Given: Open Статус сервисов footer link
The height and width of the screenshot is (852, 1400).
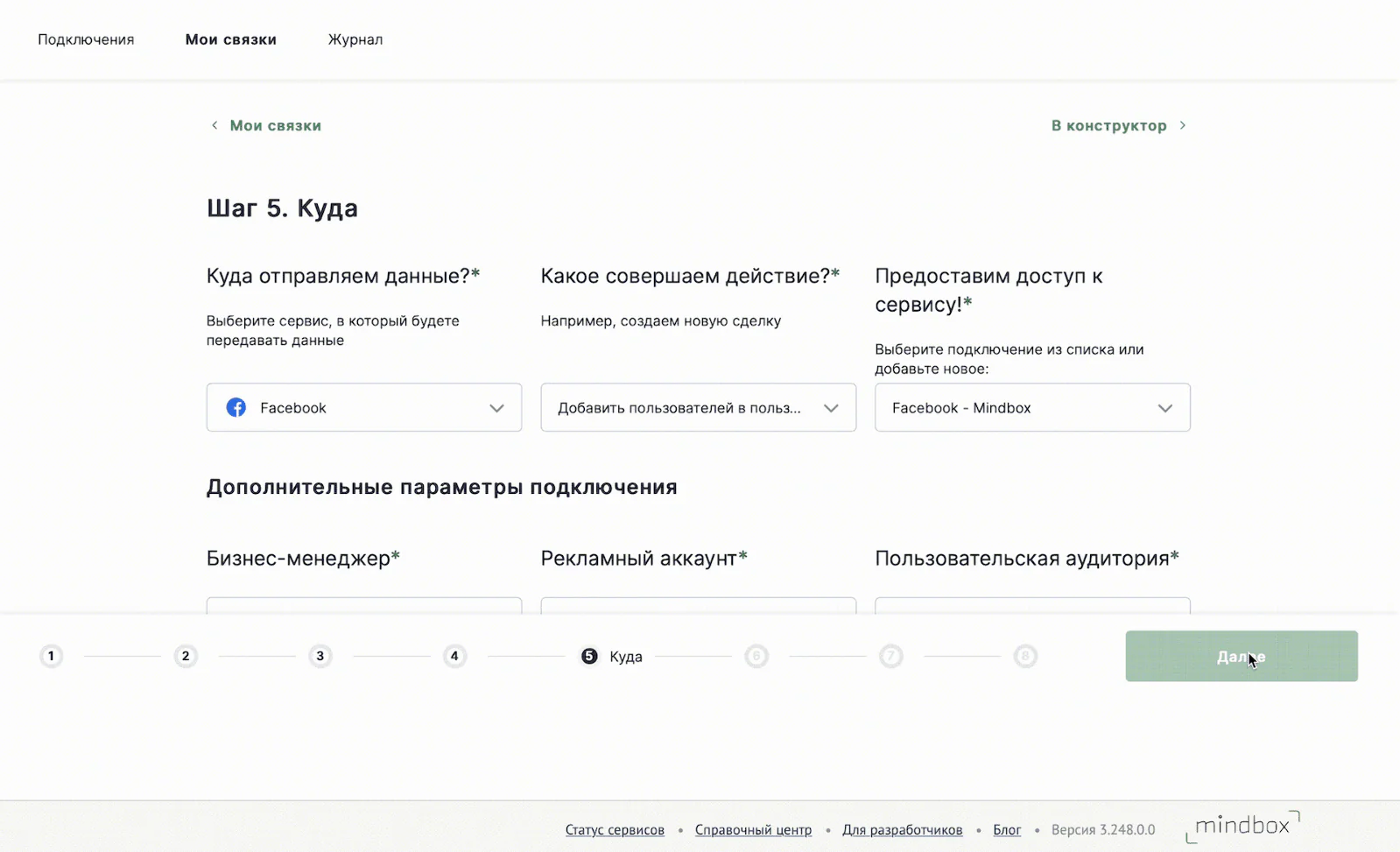Looking at the screenshot, I should 615,829.
